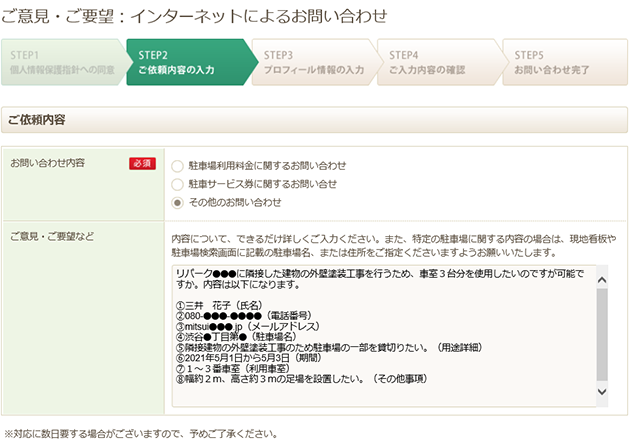
Task: Click the phone number line starting ②080-
Action: (x=243, y=316)
